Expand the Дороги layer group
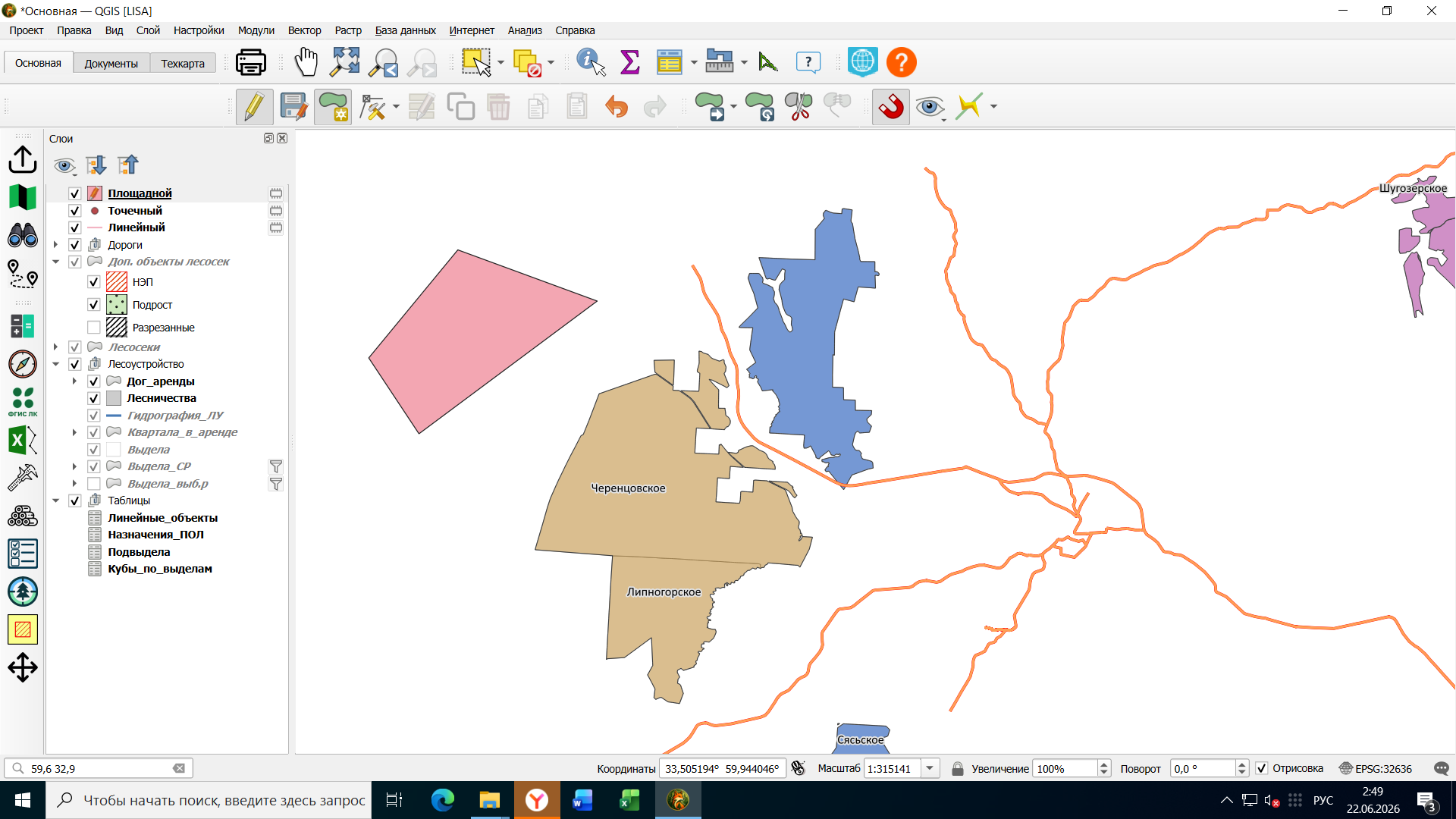1456x819 pixels. coord(55,245)
